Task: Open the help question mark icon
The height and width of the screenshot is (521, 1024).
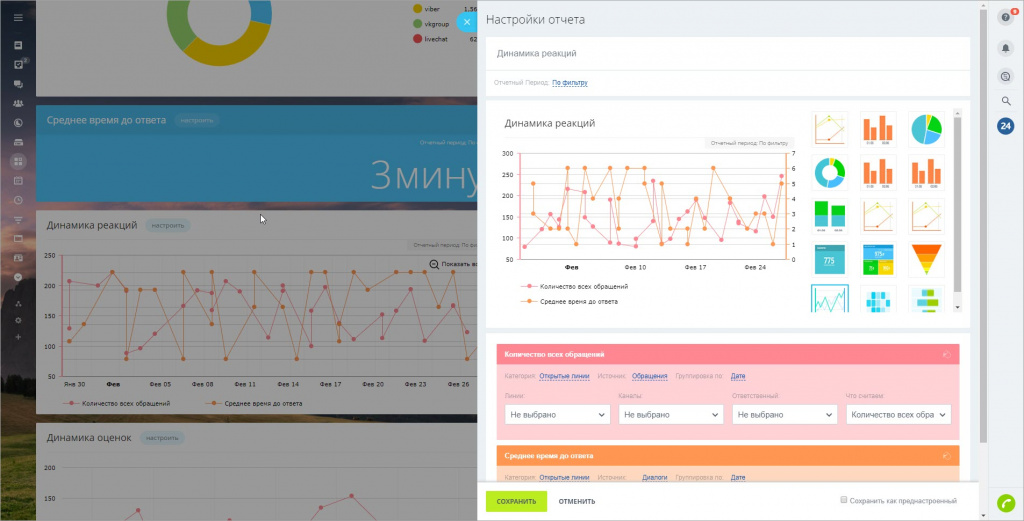Action: (x=1006, y=18)
